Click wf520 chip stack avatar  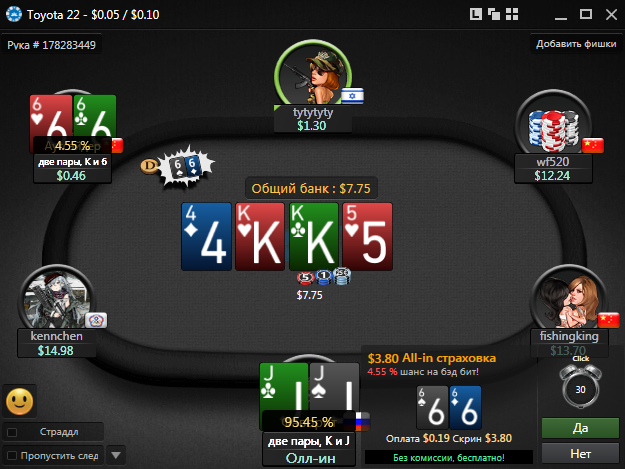point(553,124)
